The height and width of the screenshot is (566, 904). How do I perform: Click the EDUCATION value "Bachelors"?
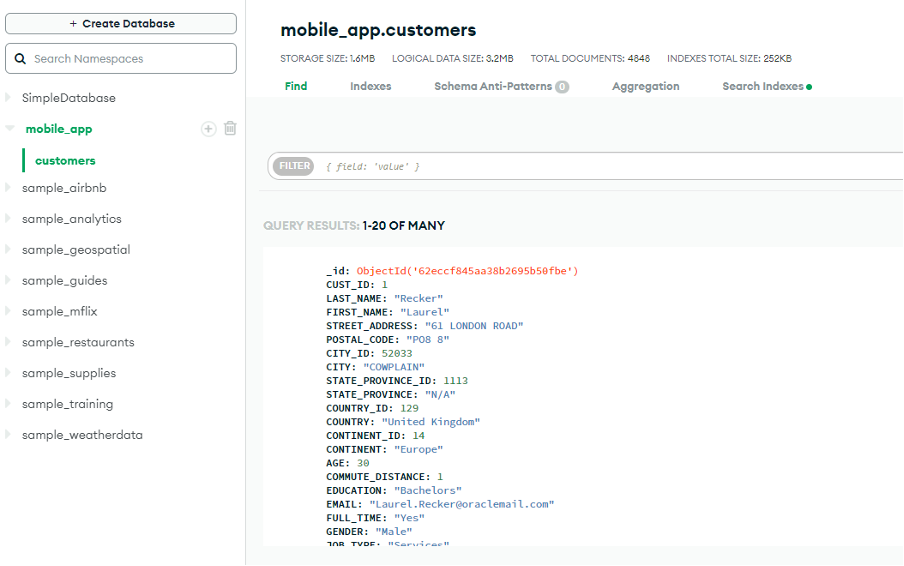point(428,490)
